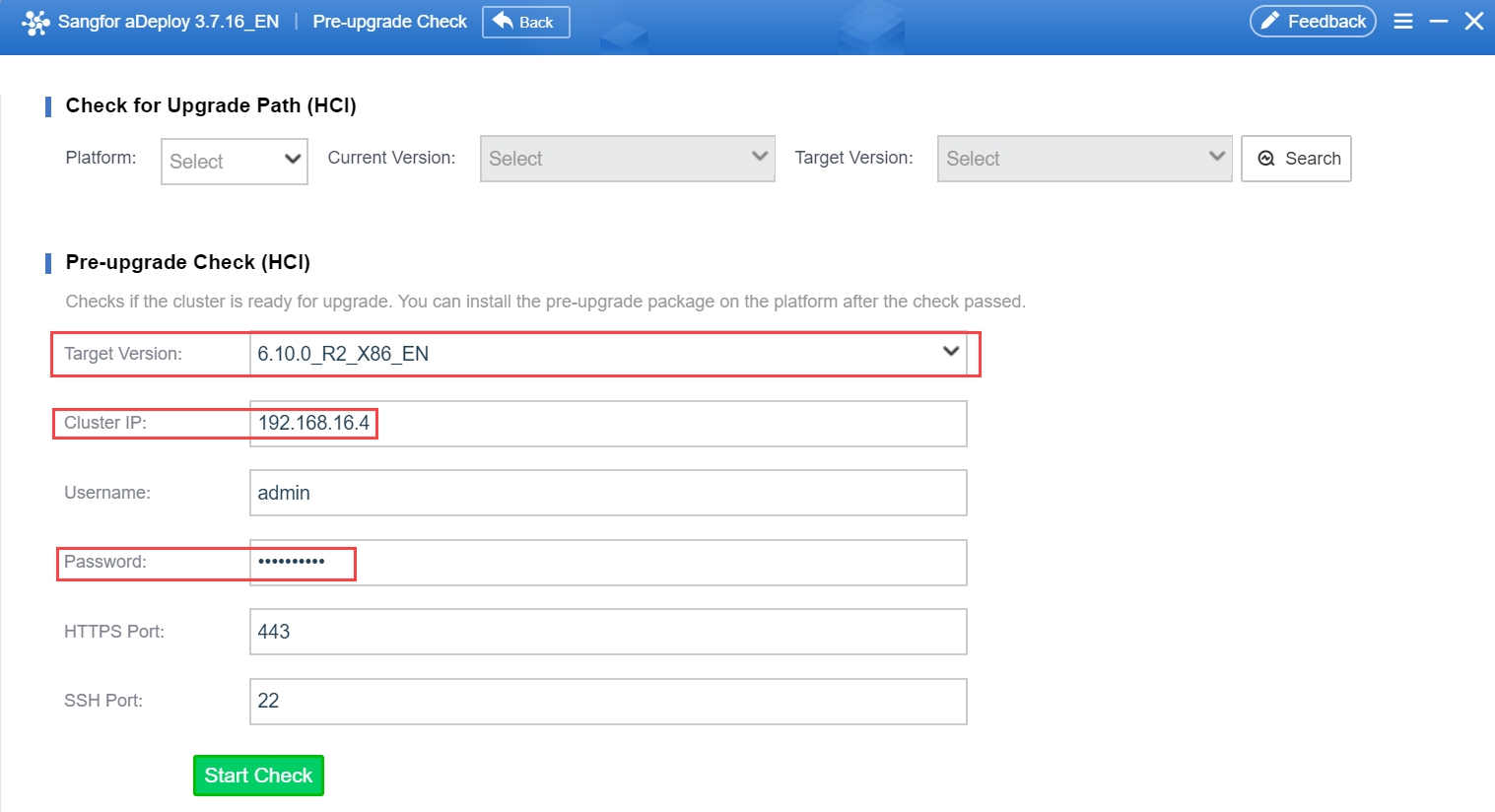This screenshot has height=812, width=1495.
Task: Click the Search button for upgrade path
Action: pyautogui.click(x=1296, y=159)
